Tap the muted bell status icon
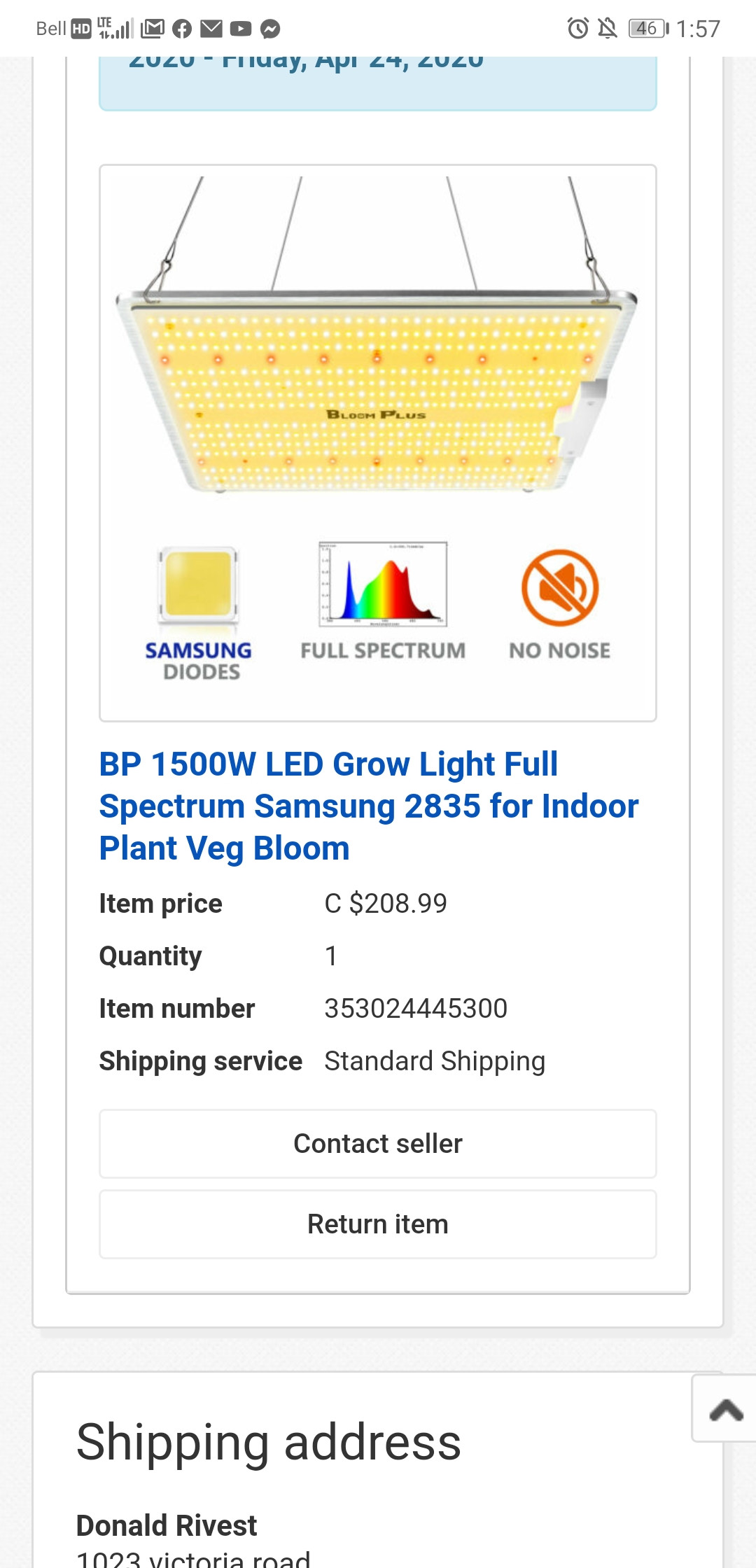The width and height of the screenshot is (756, 1568). pos(608,28)
